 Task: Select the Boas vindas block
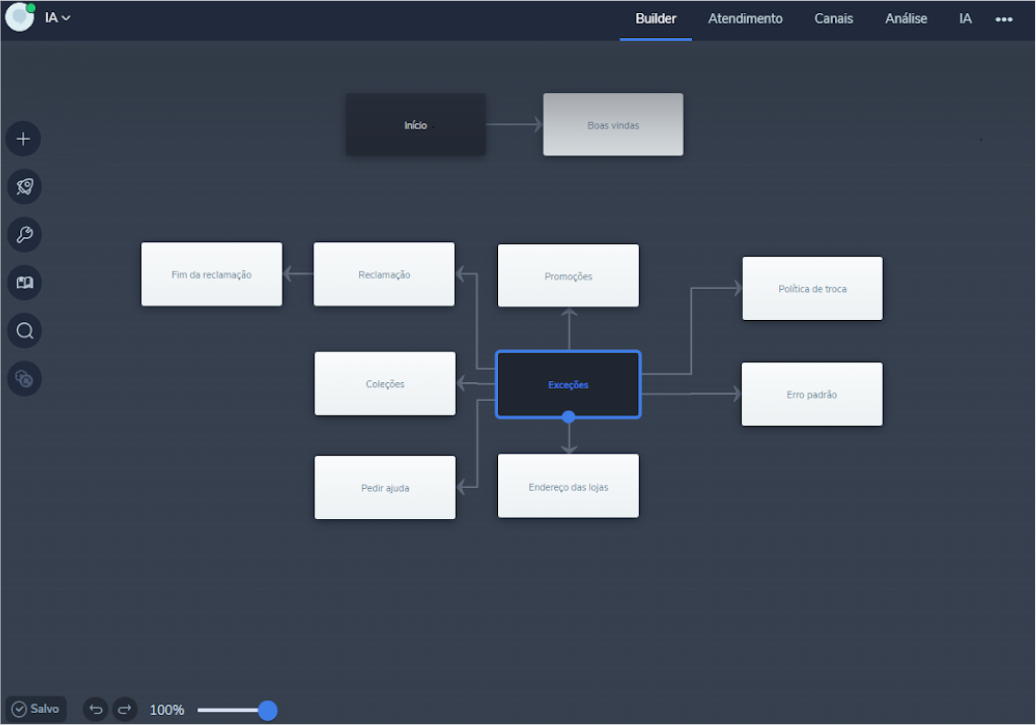point(613,125)
